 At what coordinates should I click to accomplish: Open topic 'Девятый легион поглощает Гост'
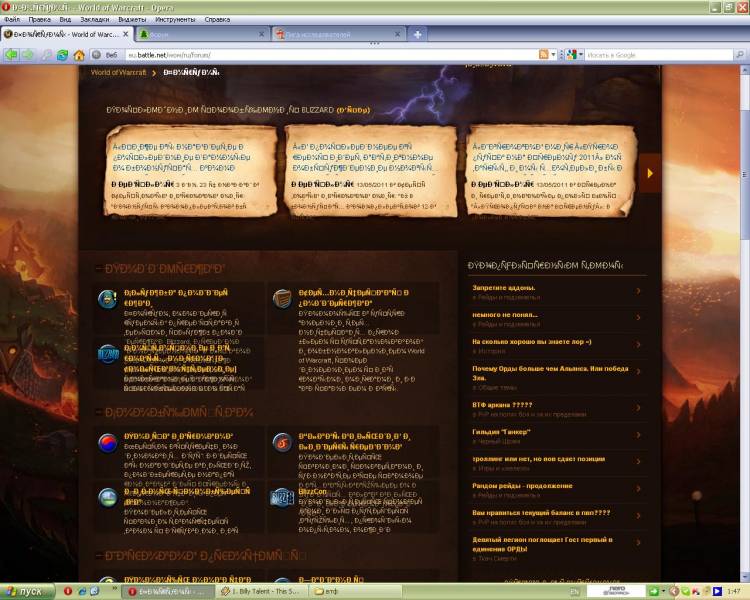pyautogui.click(x=542, y=544)
